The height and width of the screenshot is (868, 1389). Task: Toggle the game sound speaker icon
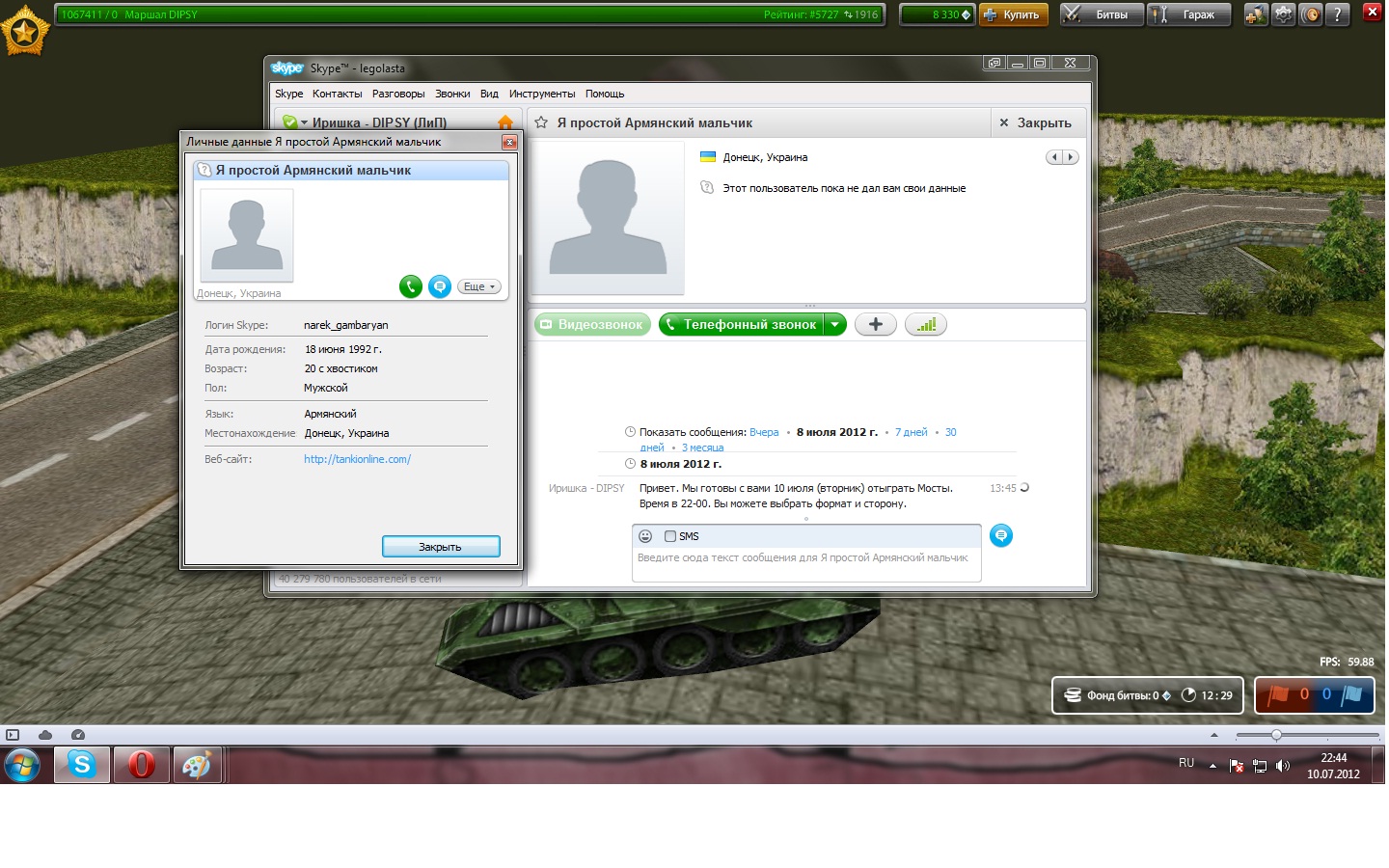click(1310, 14)
